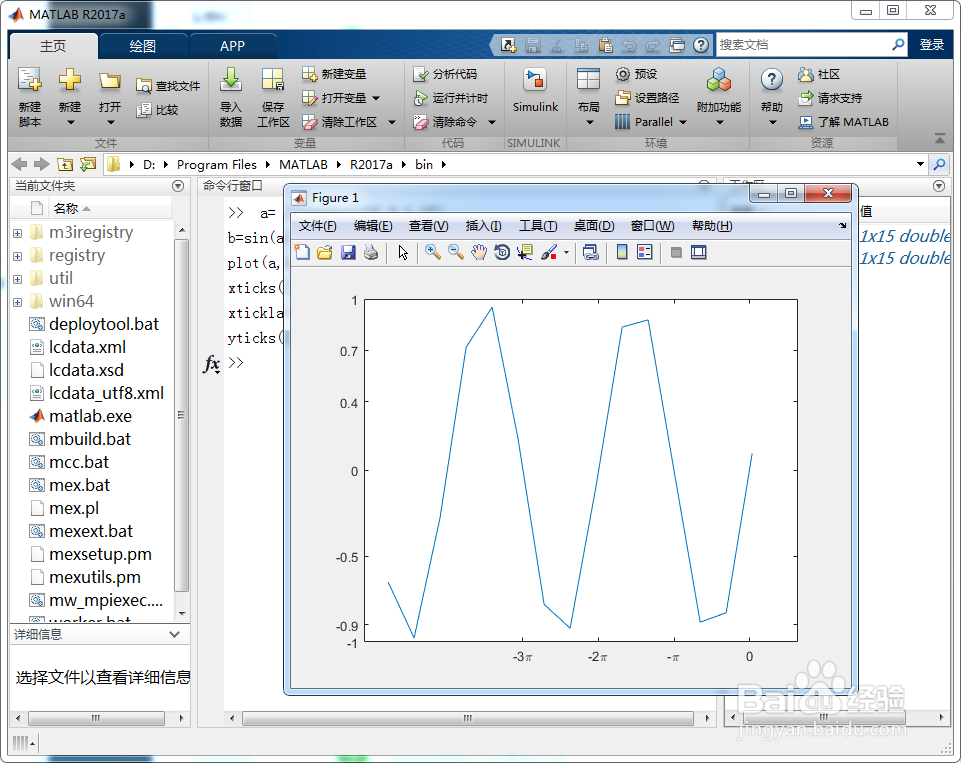Screen dimensions: 961x763
Task: Select Data Cursor tool in Figure 1
Action: point(525,252)
